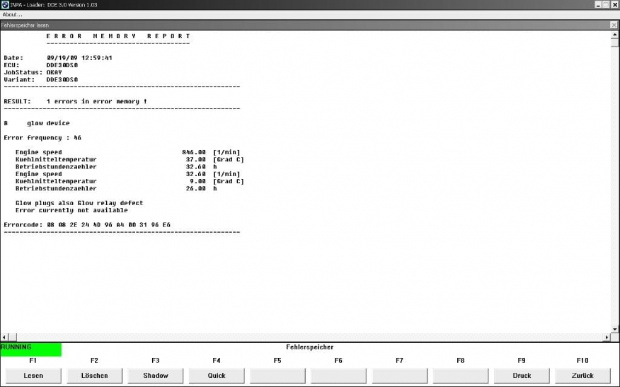
Task: Click the empty F7 function button
Action: click(399, 376)
